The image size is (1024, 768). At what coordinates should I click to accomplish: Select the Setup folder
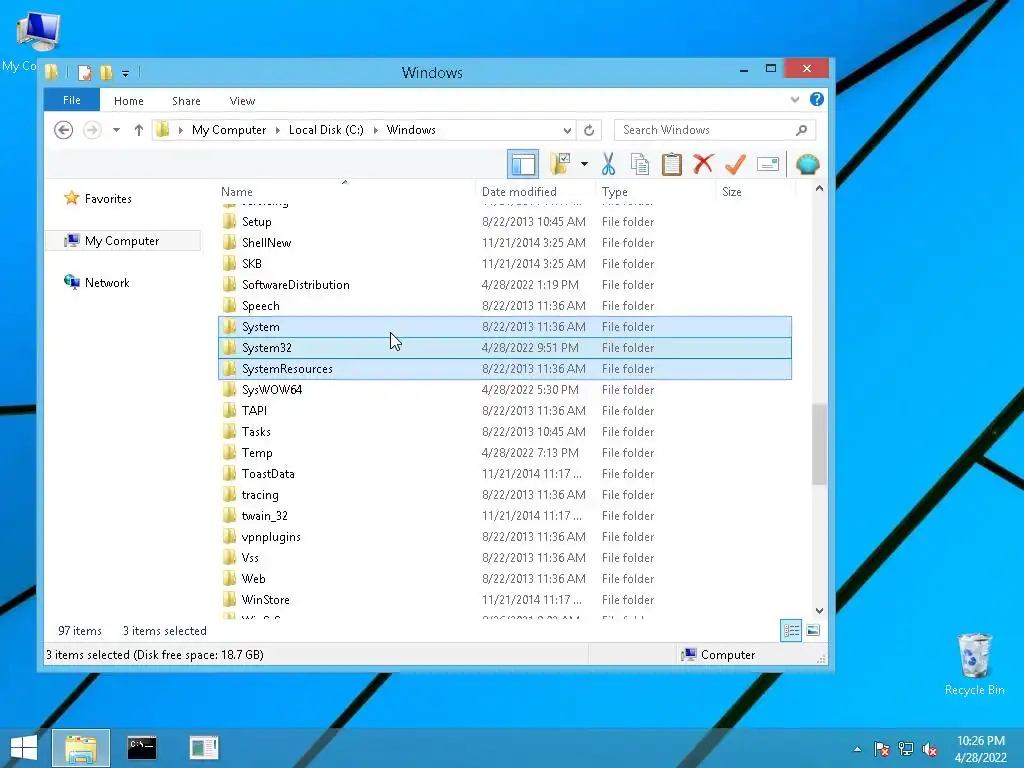point(504,222)
